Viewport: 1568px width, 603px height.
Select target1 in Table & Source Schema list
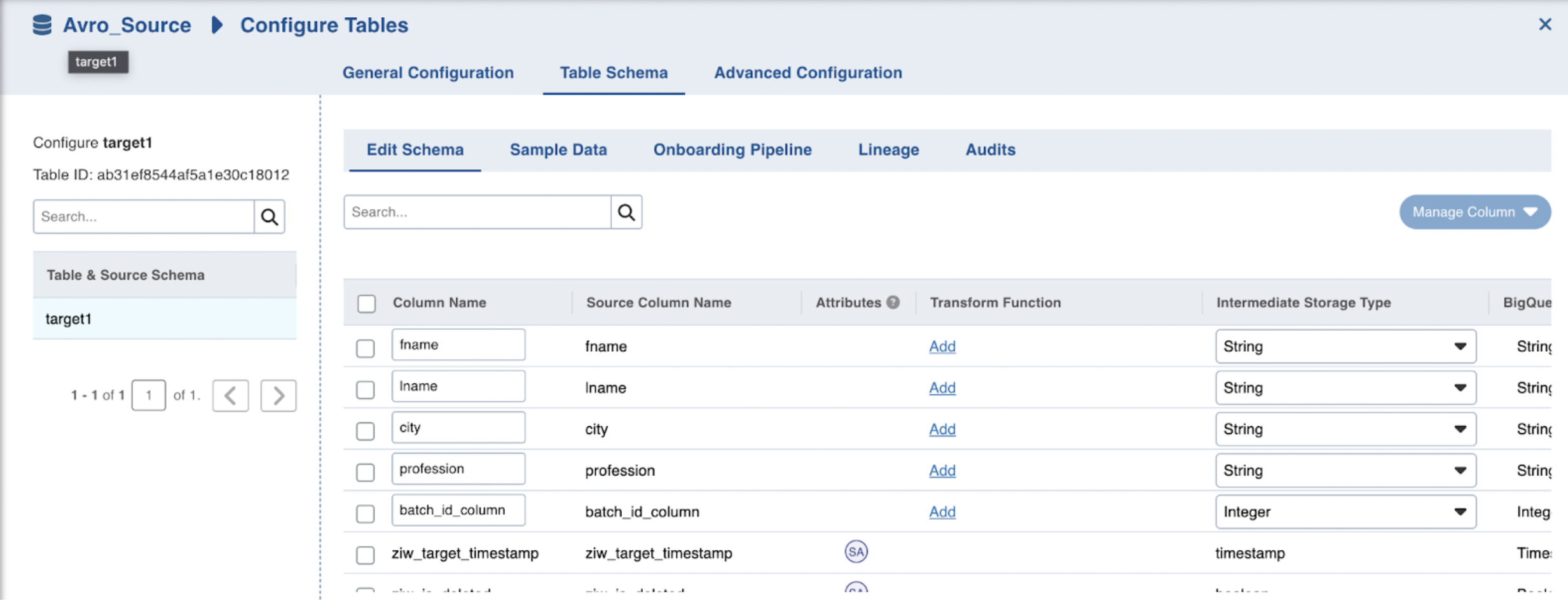point(165,319)
